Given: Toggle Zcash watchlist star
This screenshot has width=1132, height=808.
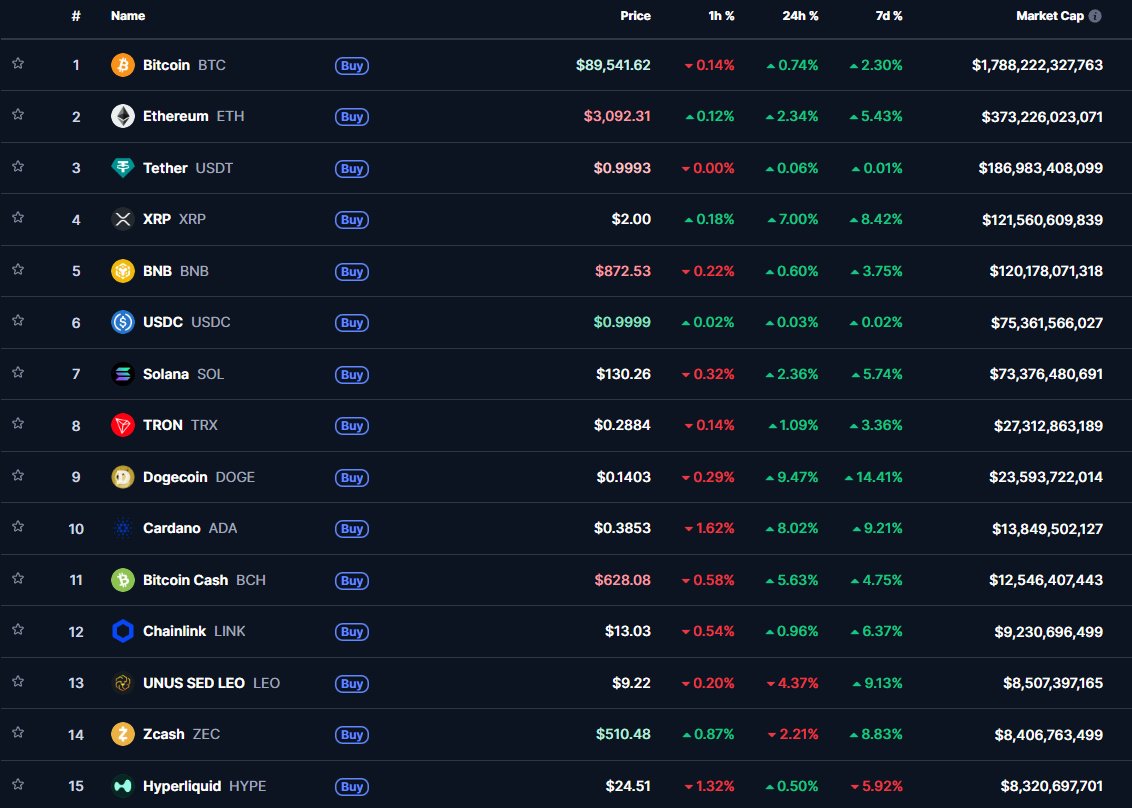Looking at the screenshot, I should click(x=18, y=733).
